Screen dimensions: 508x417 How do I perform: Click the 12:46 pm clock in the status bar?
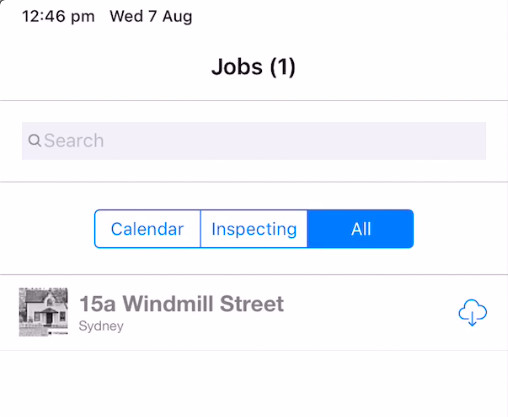pos(58,16)
